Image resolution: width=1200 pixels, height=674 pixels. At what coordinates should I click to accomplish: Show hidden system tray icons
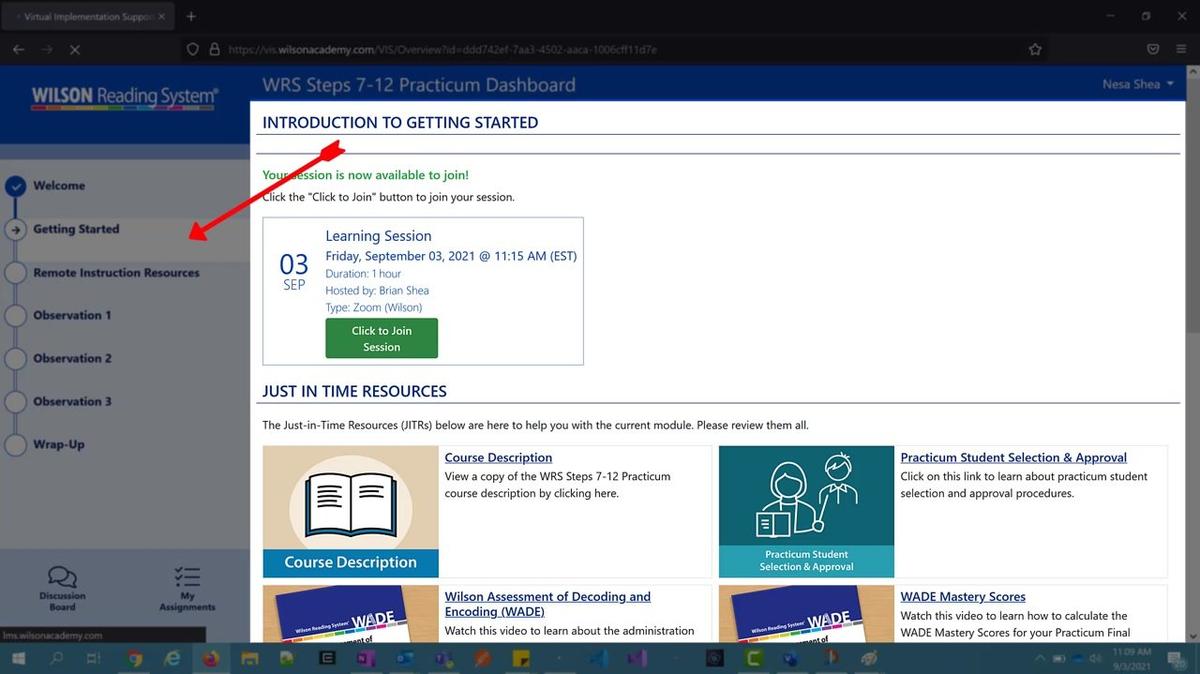coord(1041,658)
